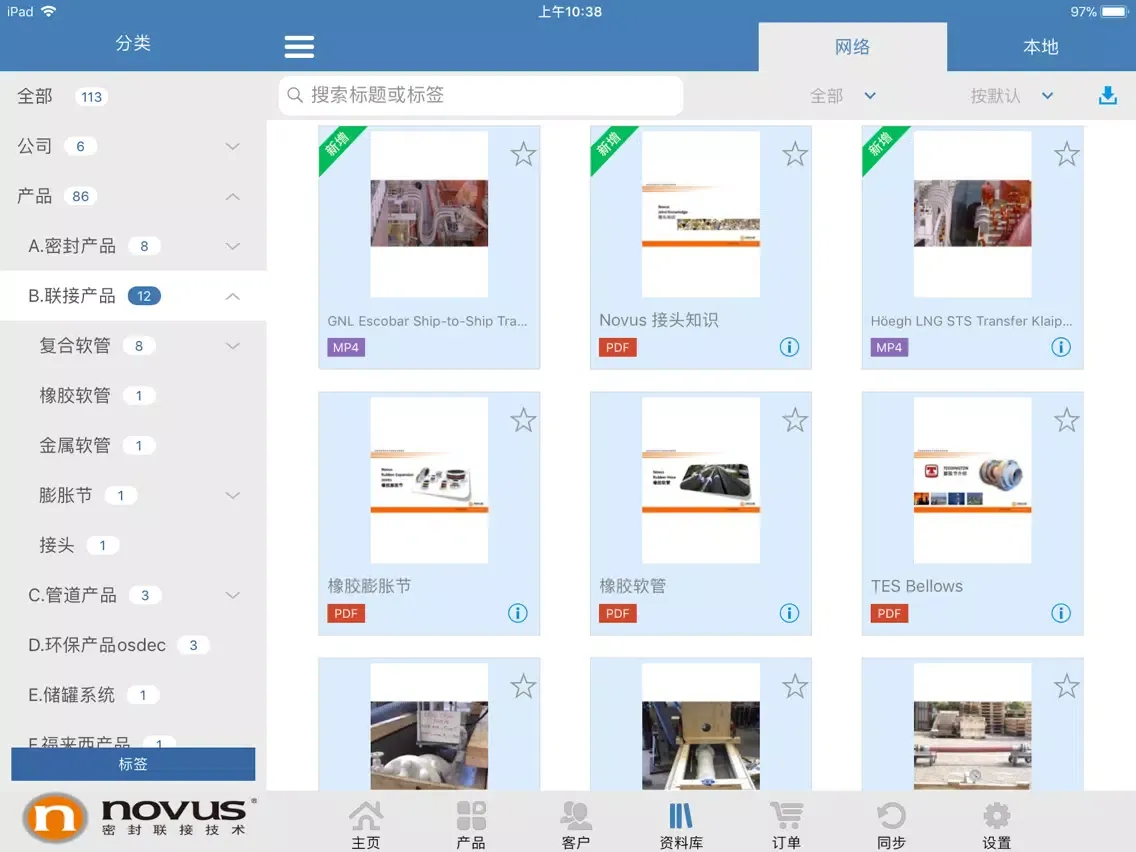
Task: Open the 全部 filter dropdown
Action: point(843,96)
